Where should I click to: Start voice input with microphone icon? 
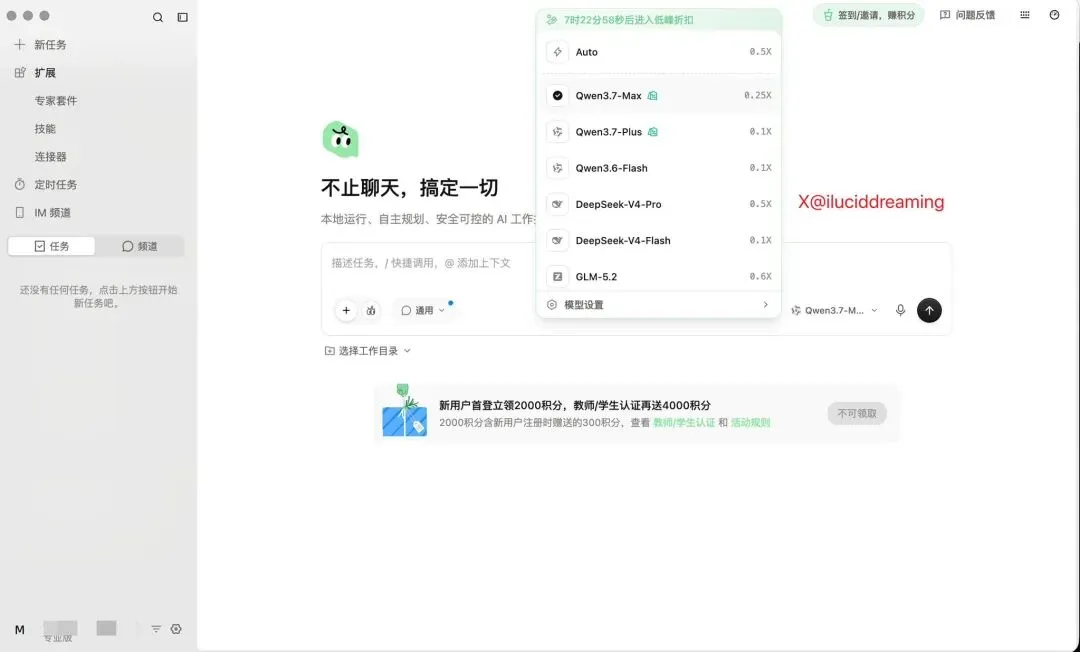click(x=900, y=311)
